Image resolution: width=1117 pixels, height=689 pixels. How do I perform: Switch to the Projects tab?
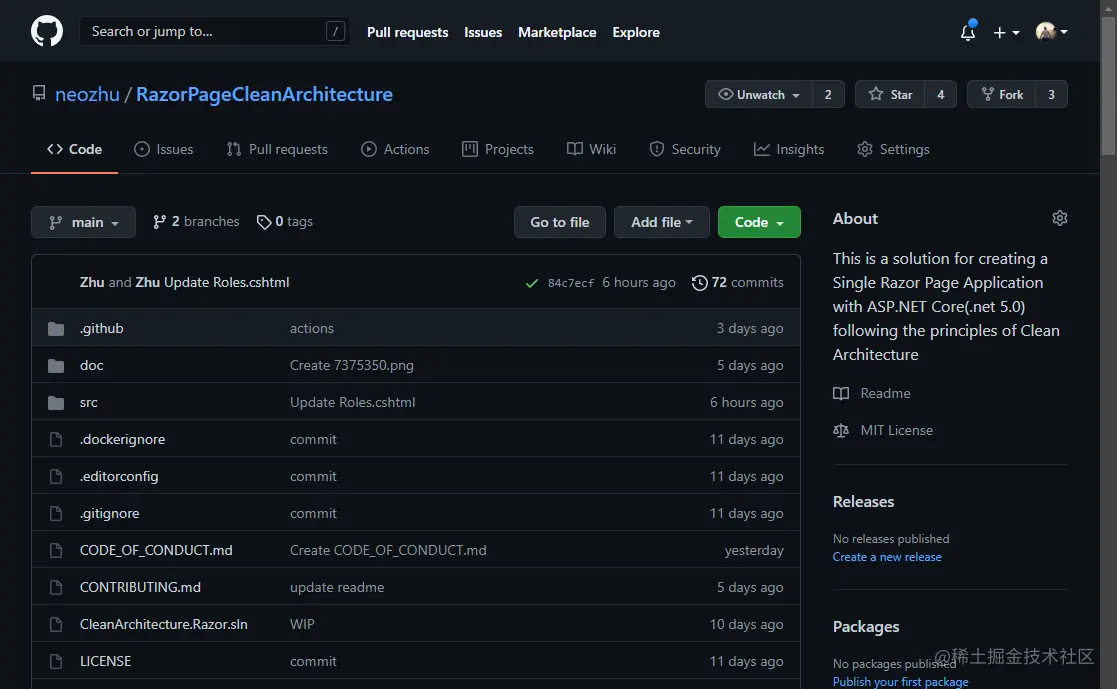tap(497, 149)
